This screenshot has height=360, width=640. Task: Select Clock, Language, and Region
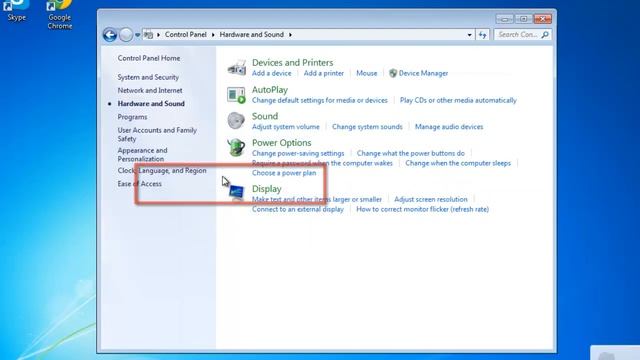[162, 171]
